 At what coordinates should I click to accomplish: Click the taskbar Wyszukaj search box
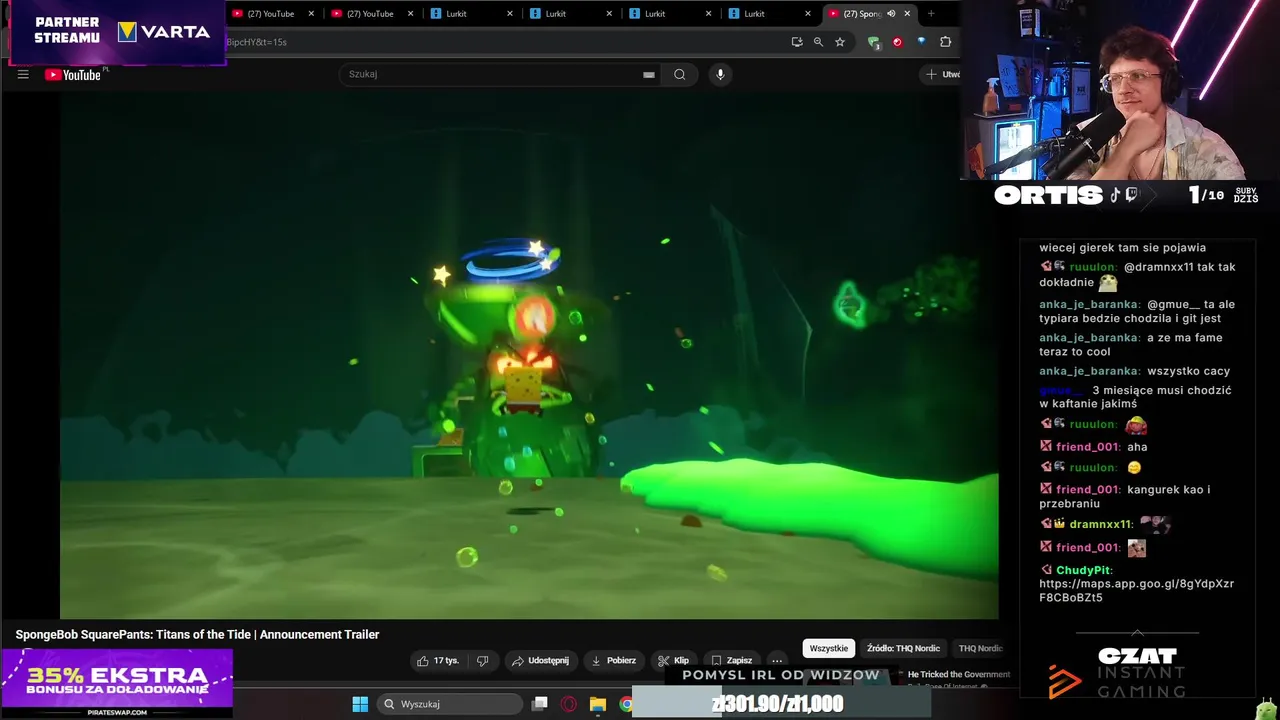pyautogui.click(x=449, y=704)
